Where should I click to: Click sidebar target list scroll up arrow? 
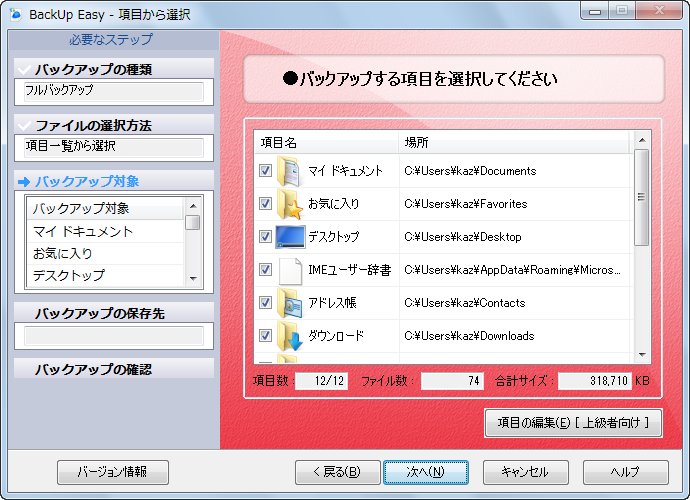[x=193, y=206]
